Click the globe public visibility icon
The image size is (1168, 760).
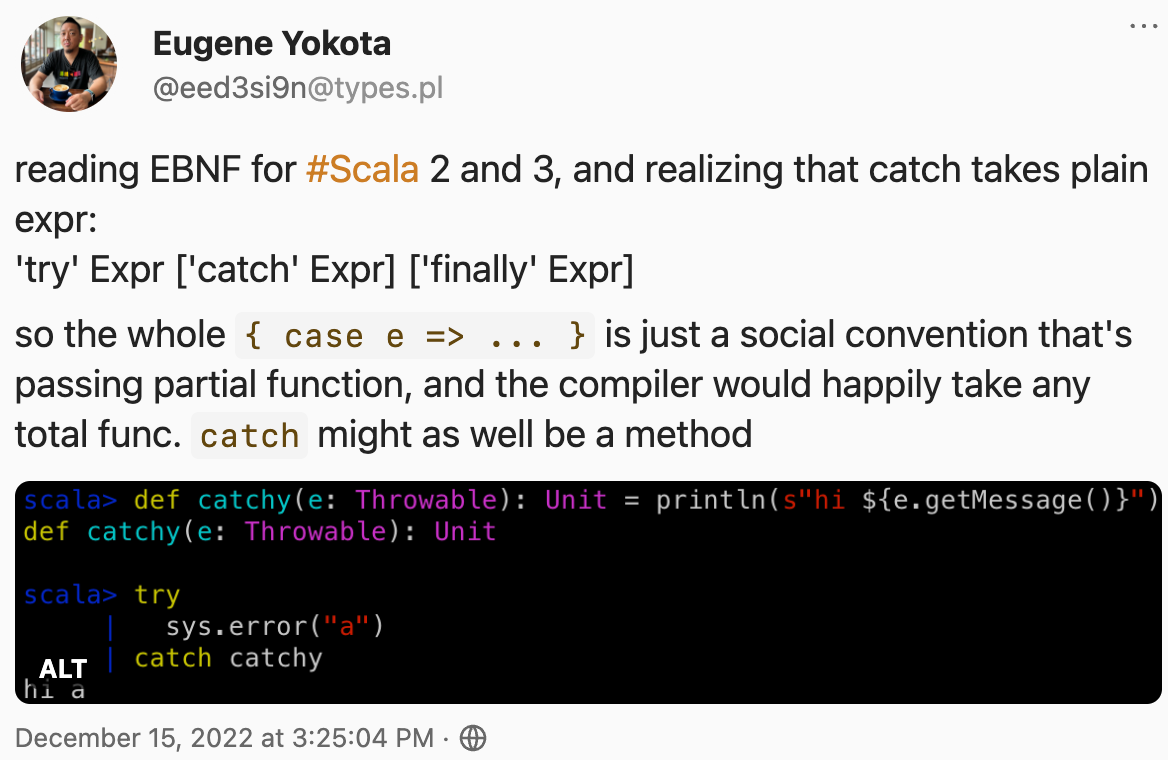[473, 738]
